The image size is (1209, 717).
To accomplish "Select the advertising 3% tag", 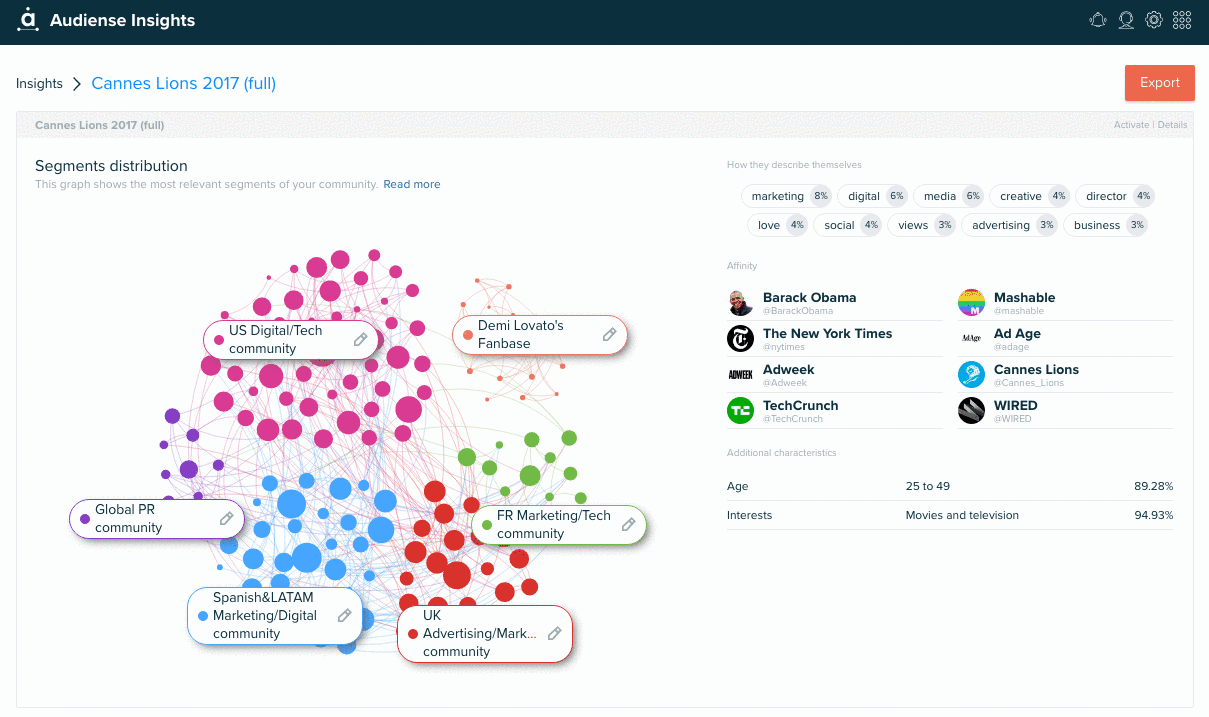I will pyautogui.click(x=1010, y=225).
